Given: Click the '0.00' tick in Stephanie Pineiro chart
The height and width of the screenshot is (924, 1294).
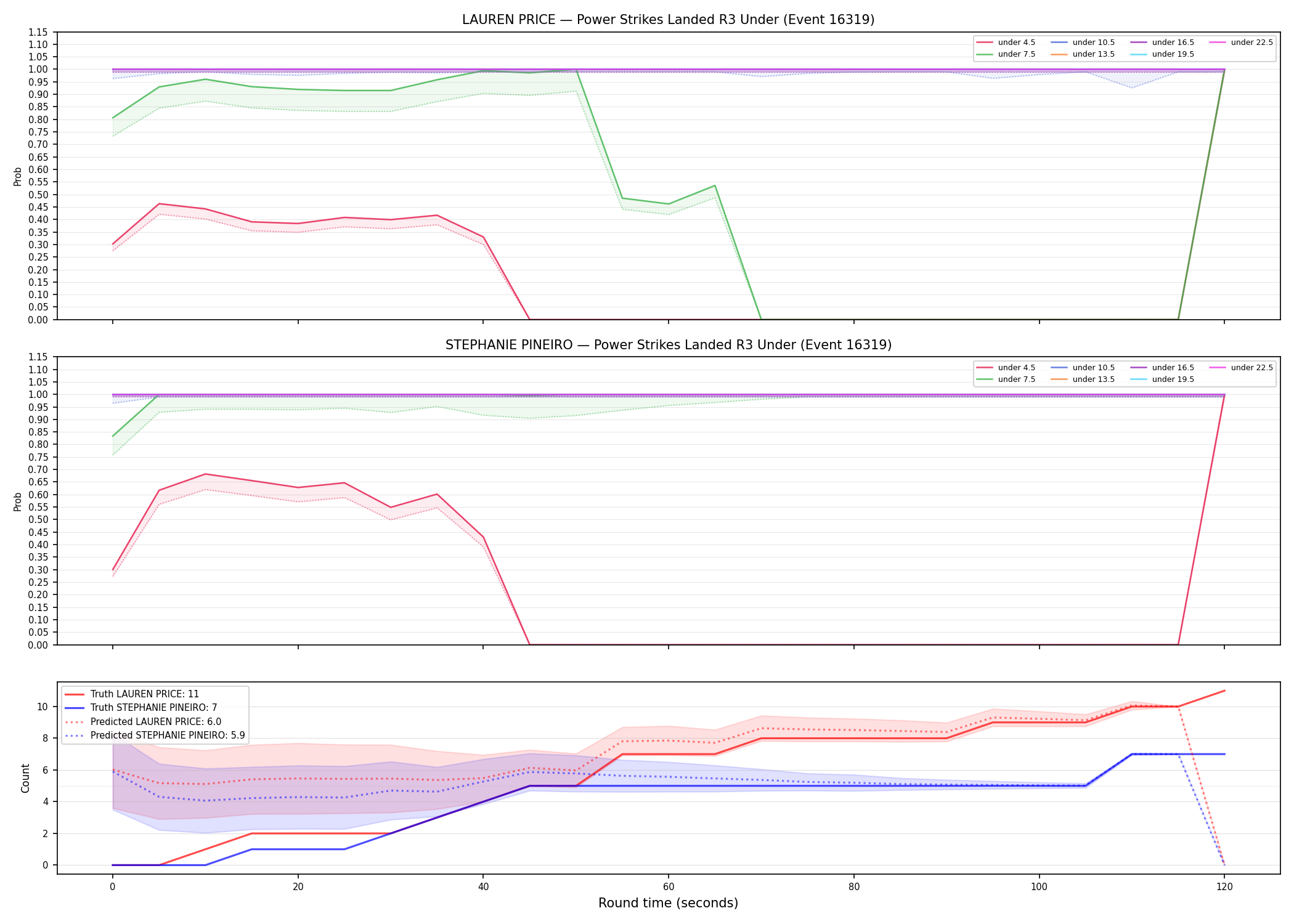Looking at the screenshot, I should click(38, 645).
